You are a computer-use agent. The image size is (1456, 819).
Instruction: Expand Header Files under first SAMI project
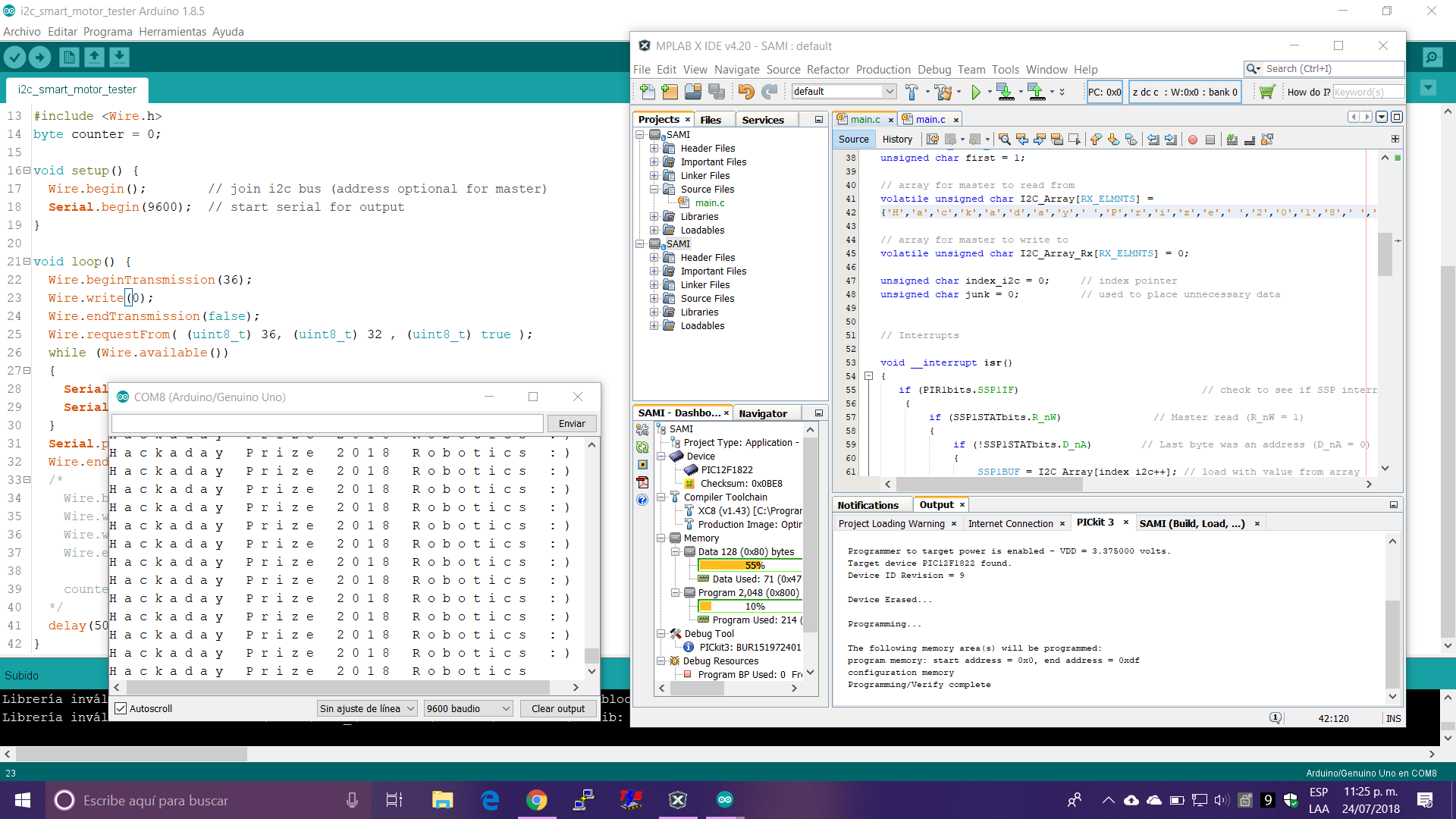tap(654, 149)
